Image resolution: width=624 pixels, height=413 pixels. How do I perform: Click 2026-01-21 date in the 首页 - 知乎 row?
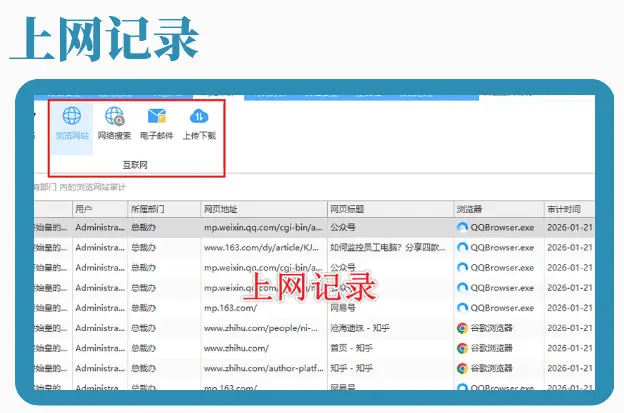click(570, 348)
